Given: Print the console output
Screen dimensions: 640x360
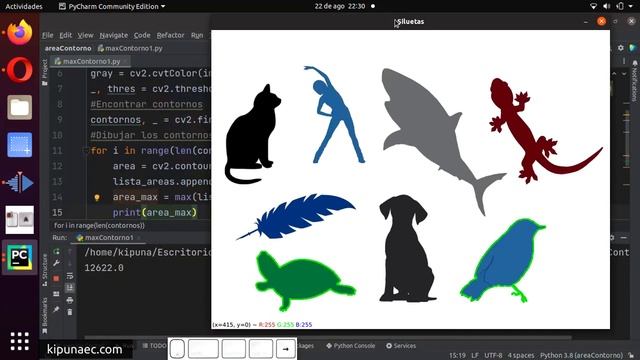Looking at the screenshot, I should pos(70,300).
